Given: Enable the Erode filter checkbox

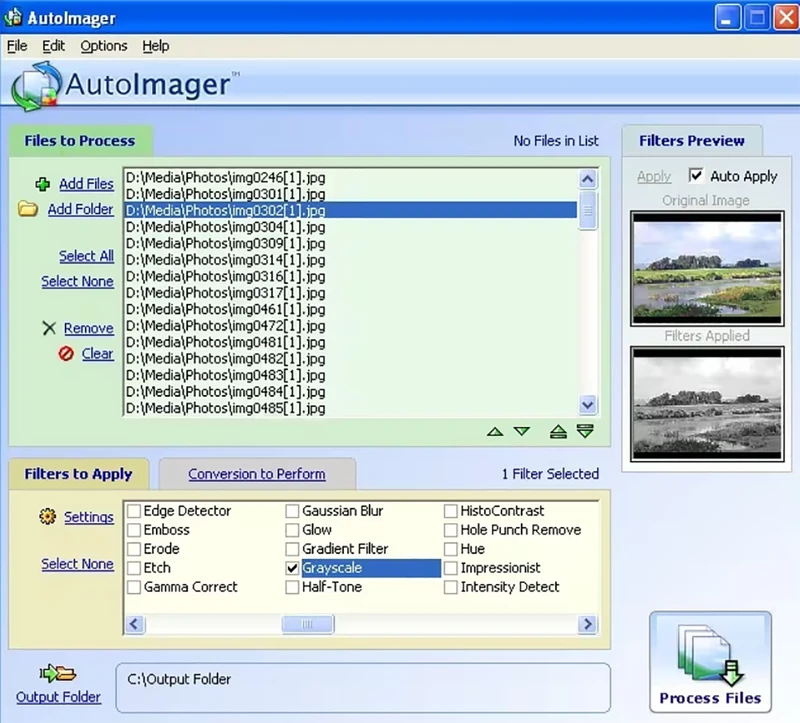Looking at the screenshot, I should pos(134,549).
